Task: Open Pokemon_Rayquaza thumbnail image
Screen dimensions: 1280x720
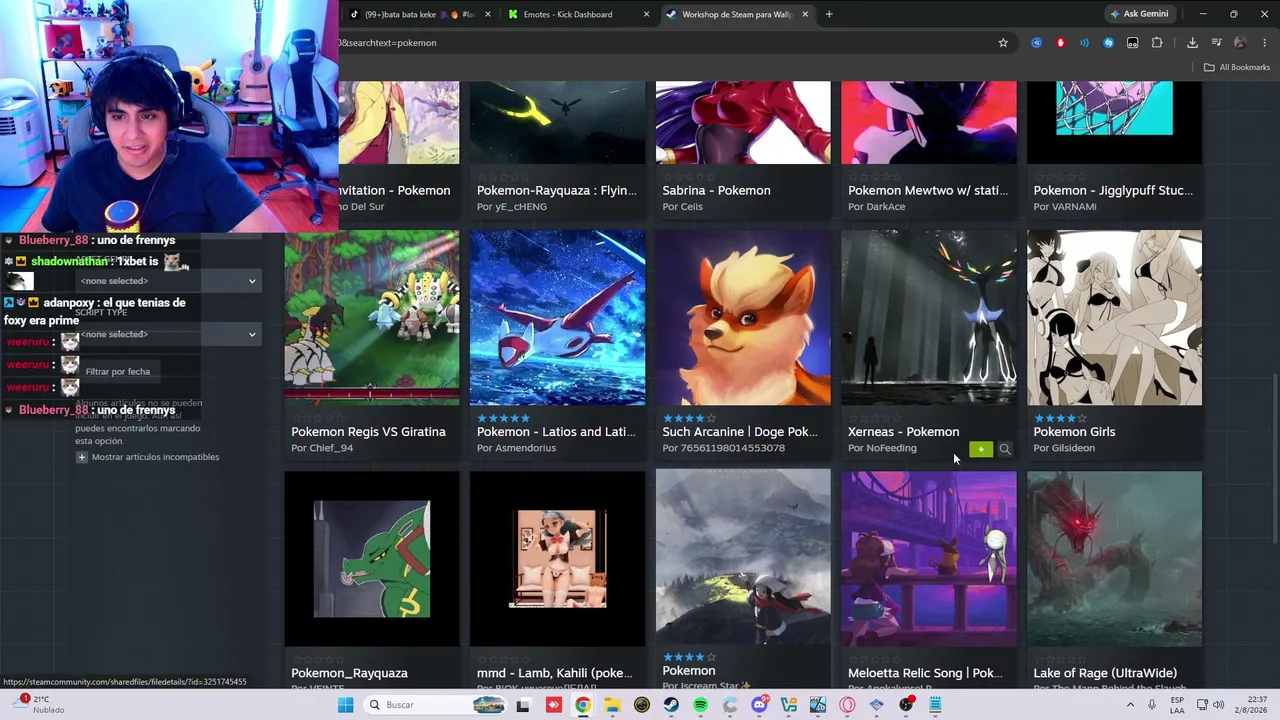Action: click(372, 559)
